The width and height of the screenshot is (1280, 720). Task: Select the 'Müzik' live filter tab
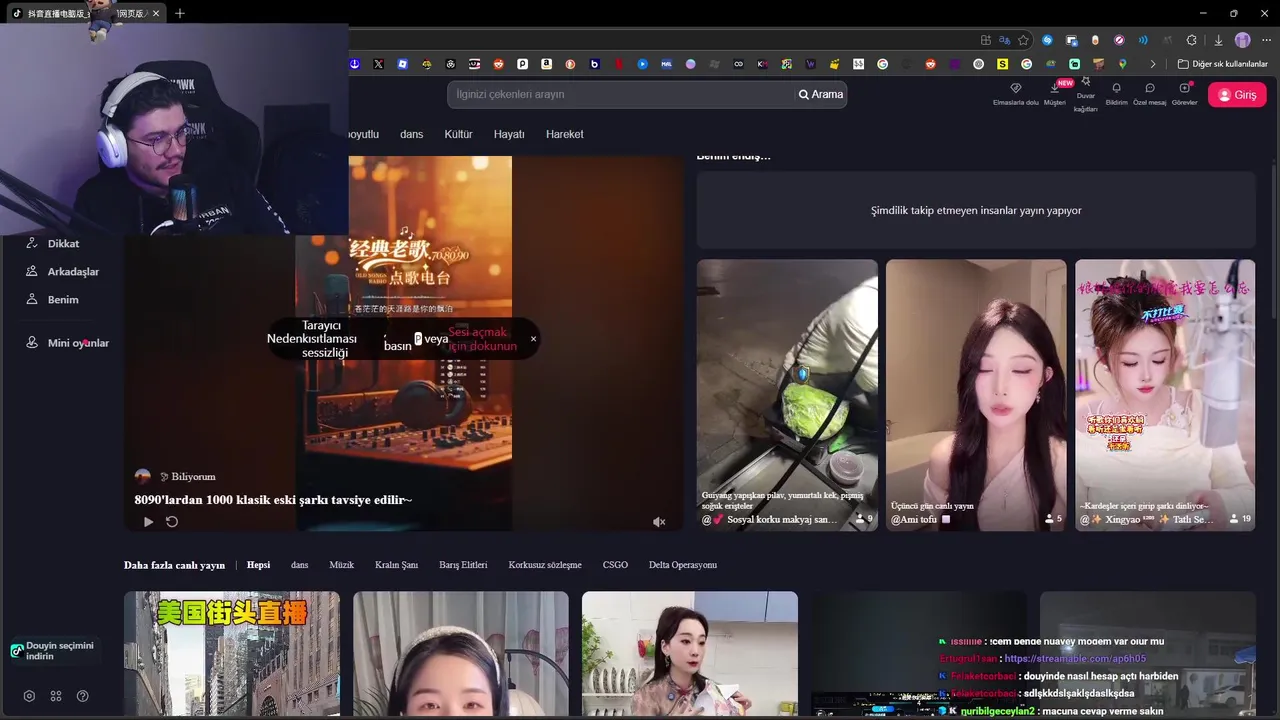pyautogui.click(x=341, y=565)
